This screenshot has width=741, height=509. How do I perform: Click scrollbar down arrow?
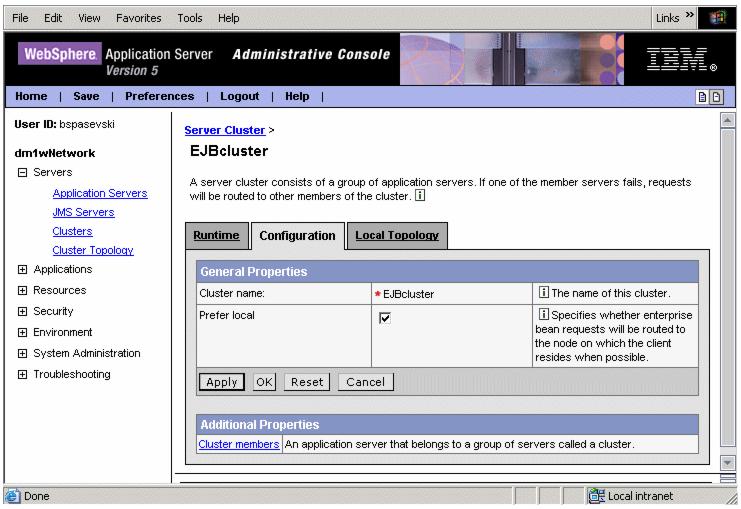pos(728,462)
